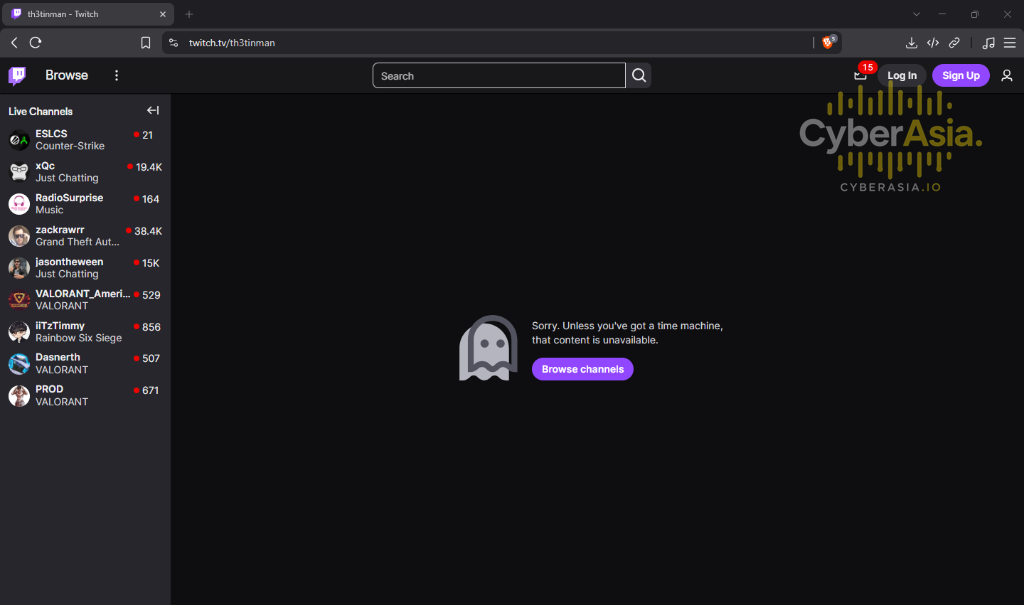Open the xQc channel avatar
The height and width of the screenshot is (605, 1024).
click(19, 172)
